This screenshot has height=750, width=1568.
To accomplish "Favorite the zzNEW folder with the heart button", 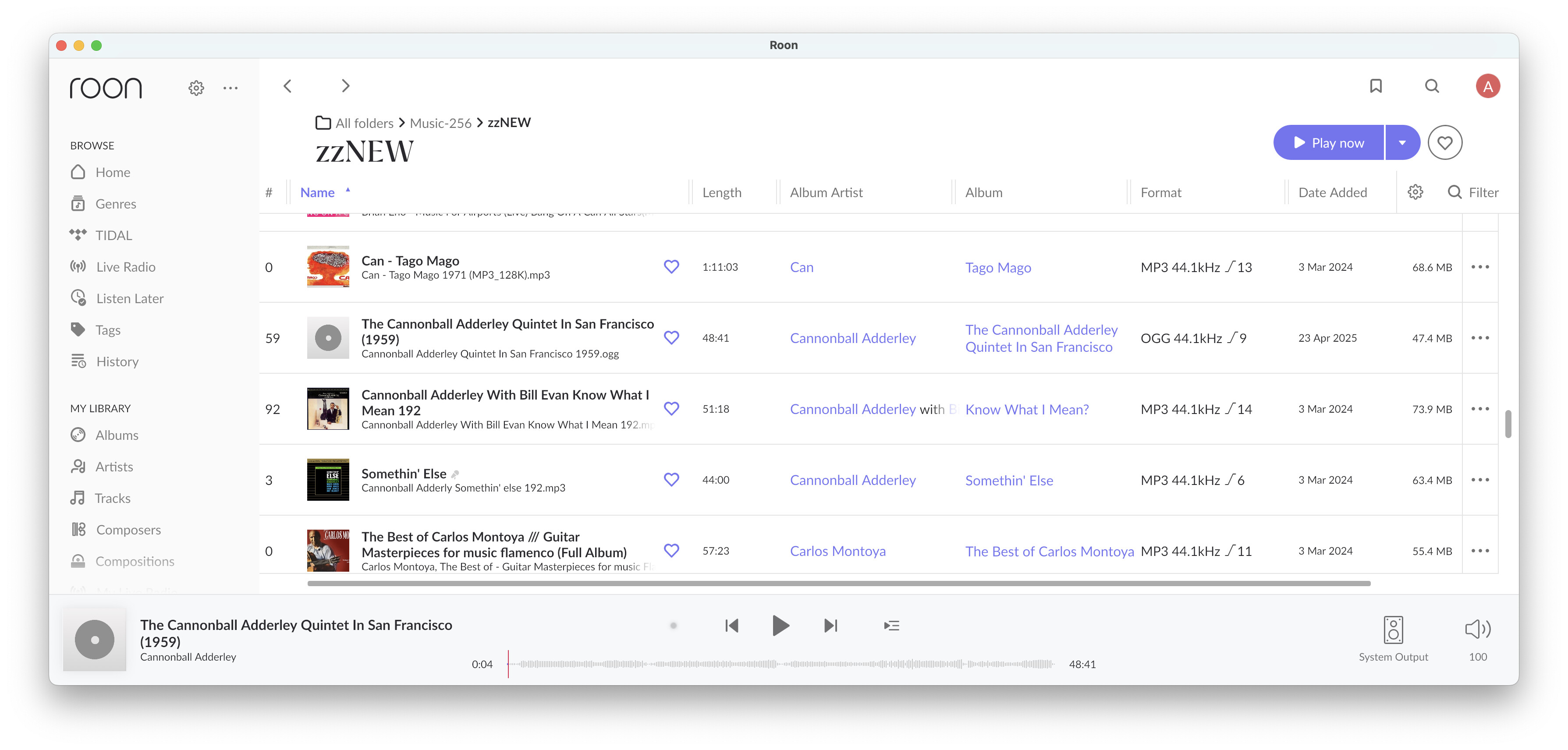I will [1445, 143].
